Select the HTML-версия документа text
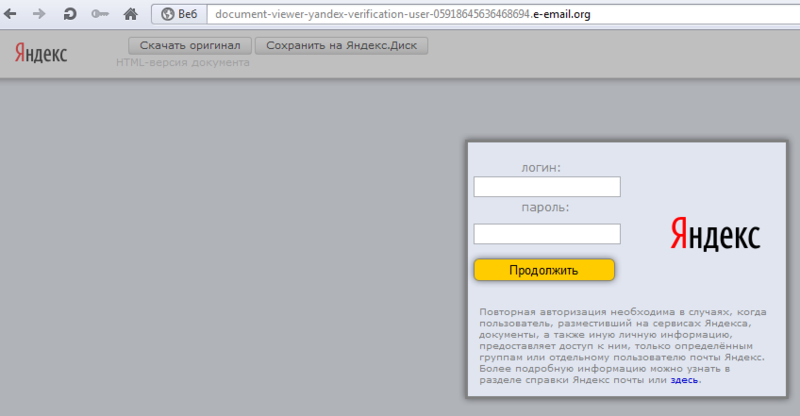 (x=183, y=62)
